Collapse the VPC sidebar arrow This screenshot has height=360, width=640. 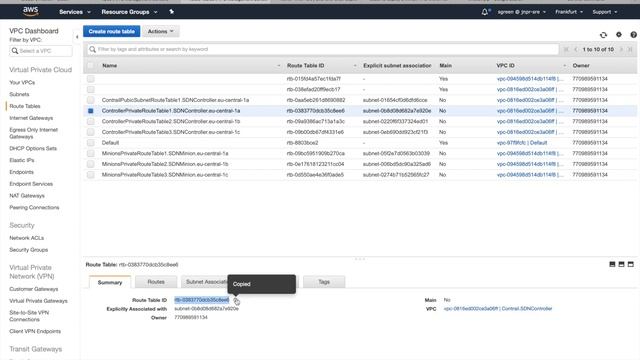tap(77, 37)
